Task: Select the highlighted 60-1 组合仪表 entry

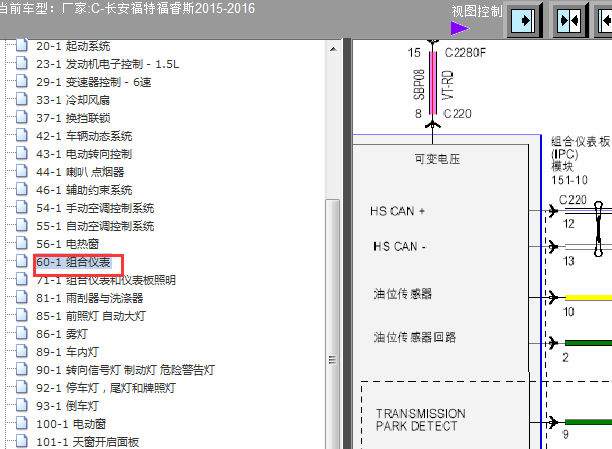Action: click(x=73, y=262)
